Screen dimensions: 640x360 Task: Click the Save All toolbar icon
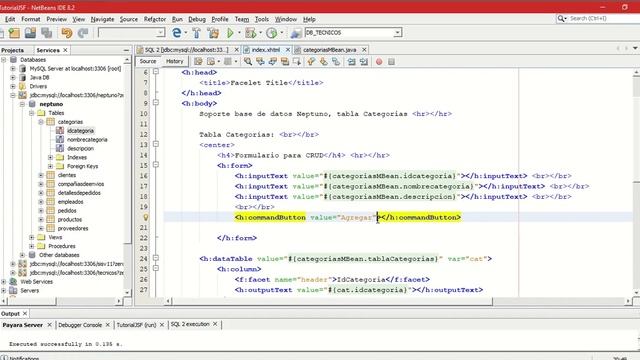(47, 33)
